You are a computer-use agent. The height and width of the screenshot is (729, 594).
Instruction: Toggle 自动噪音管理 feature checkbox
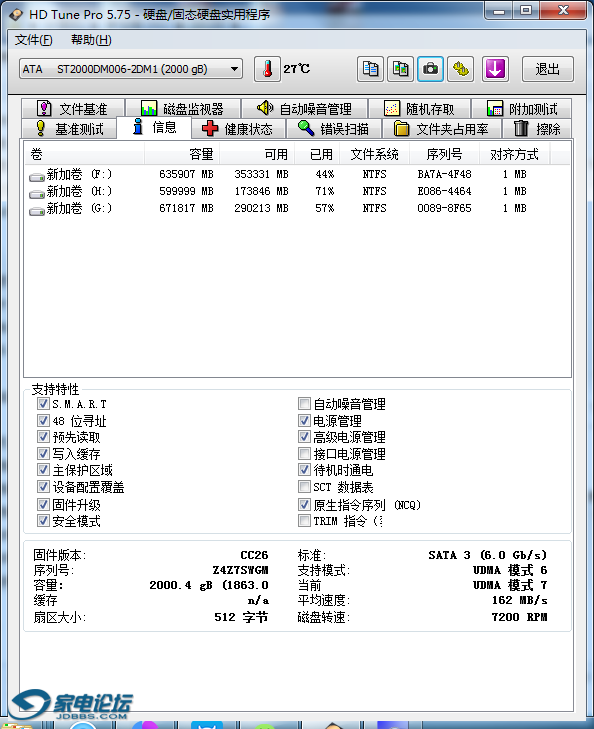[304, 404]
